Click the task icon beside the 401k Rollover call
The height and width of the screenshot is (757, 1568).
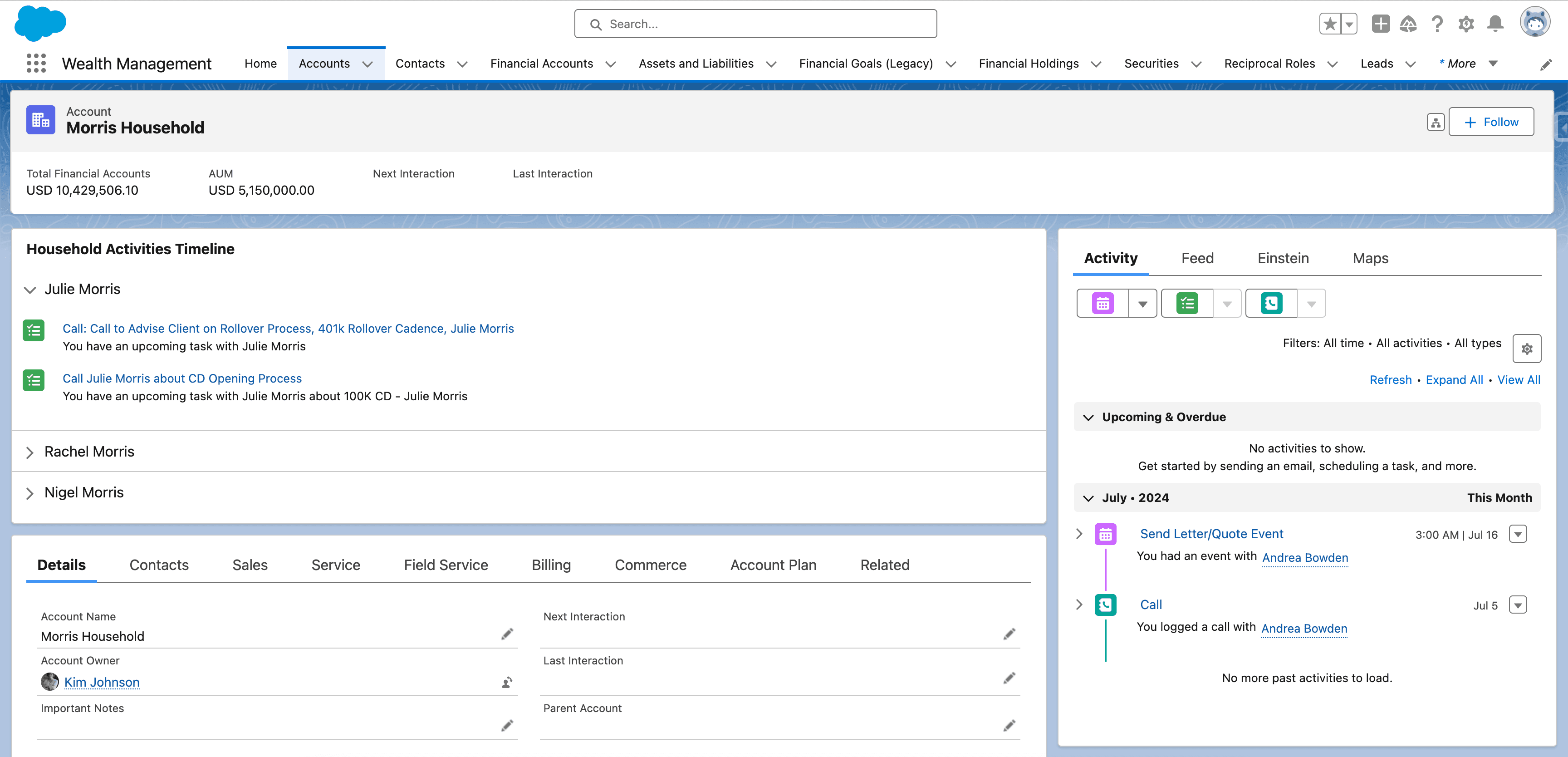click(34, 331)
